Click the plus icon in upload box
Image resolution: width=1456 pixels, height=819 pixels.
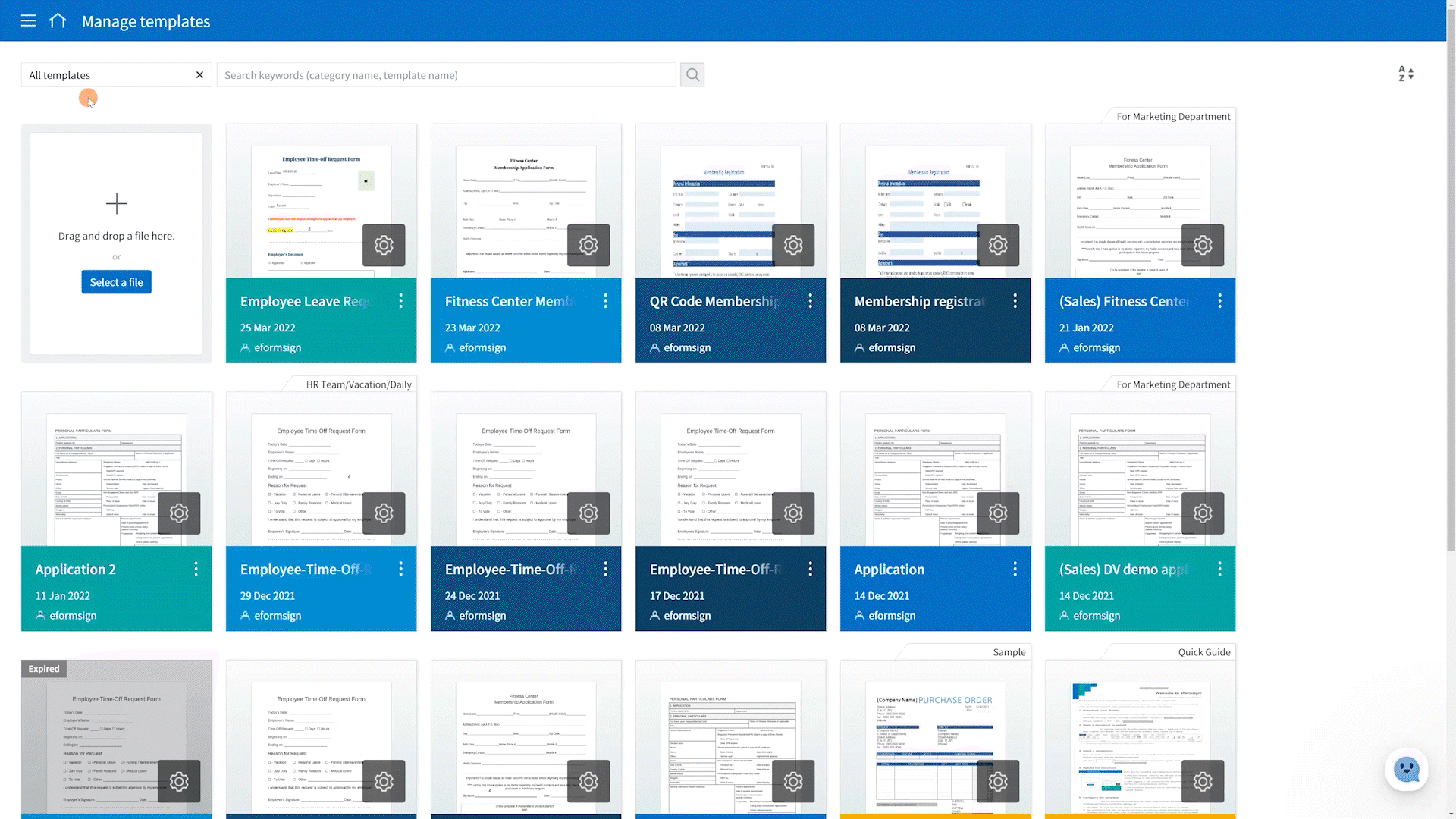click(x=116, y=203)
